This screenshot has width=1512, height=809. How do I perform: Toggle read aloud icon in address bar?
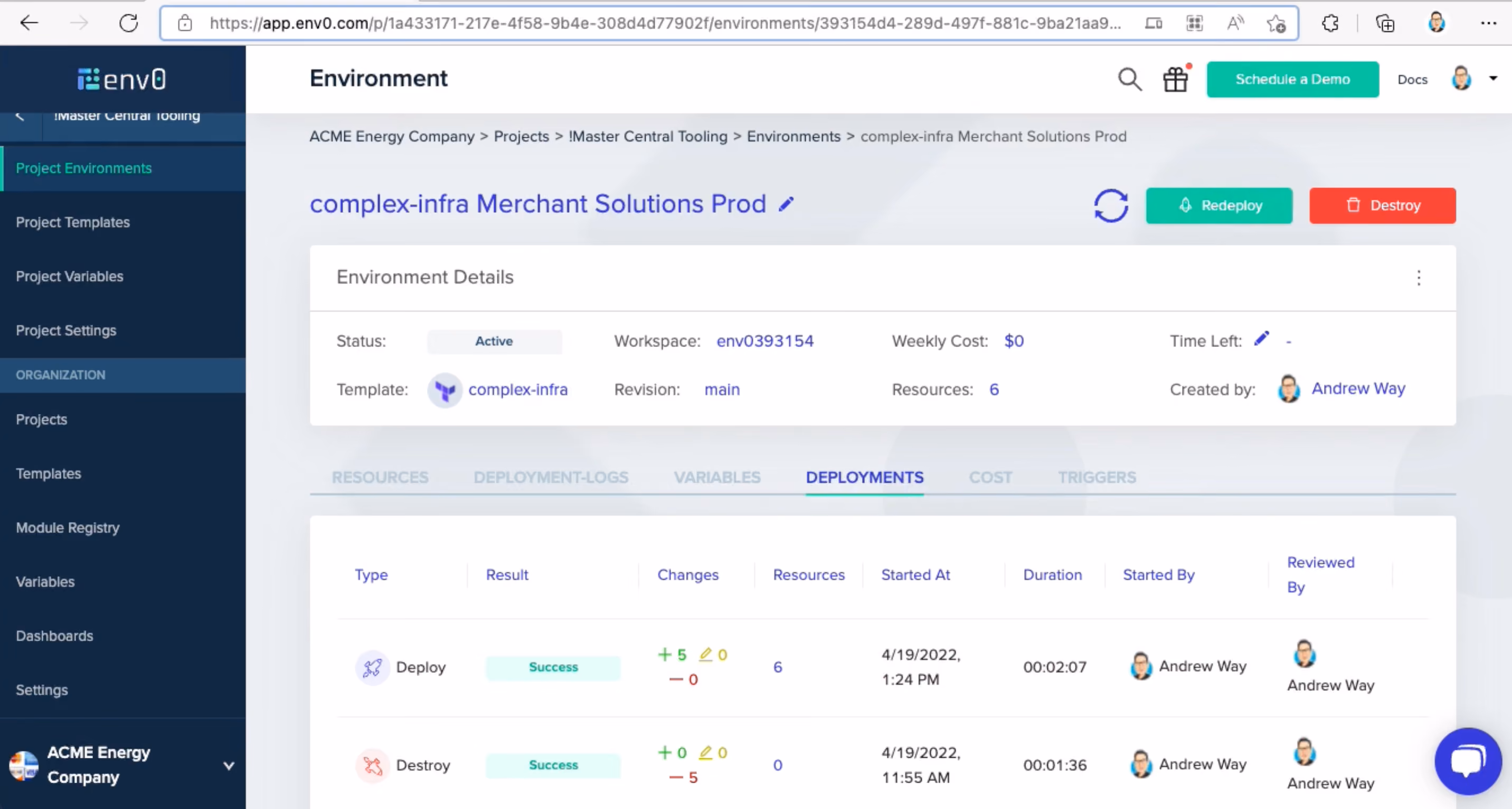[1235, 23]
